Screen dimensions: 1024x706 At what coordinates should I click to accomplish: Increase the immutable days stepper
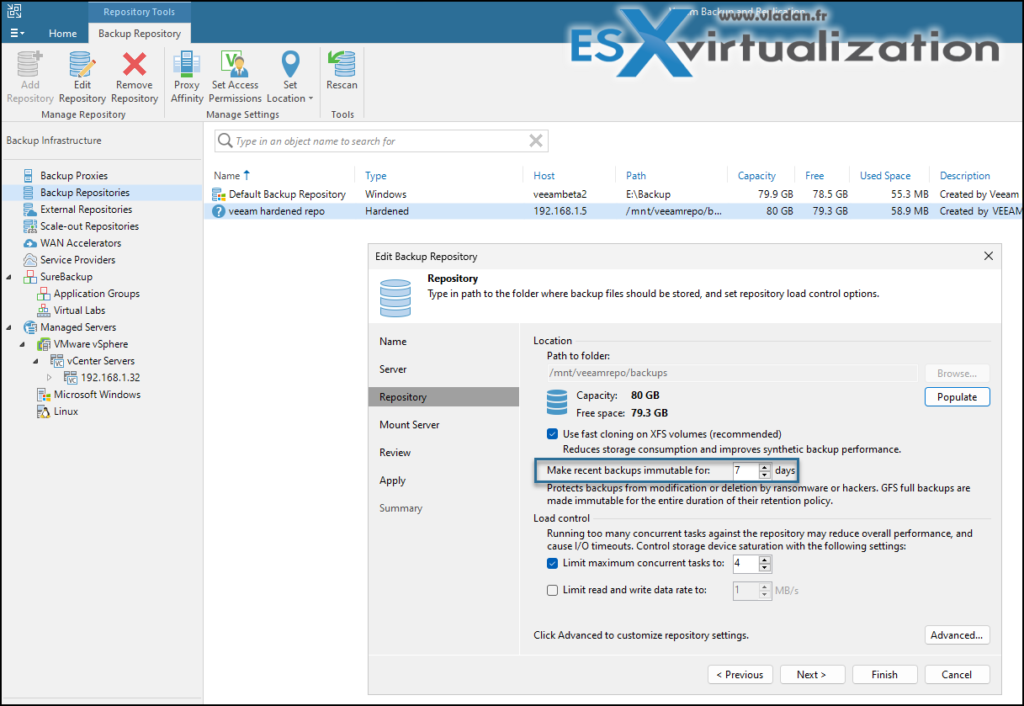[766, 467]
